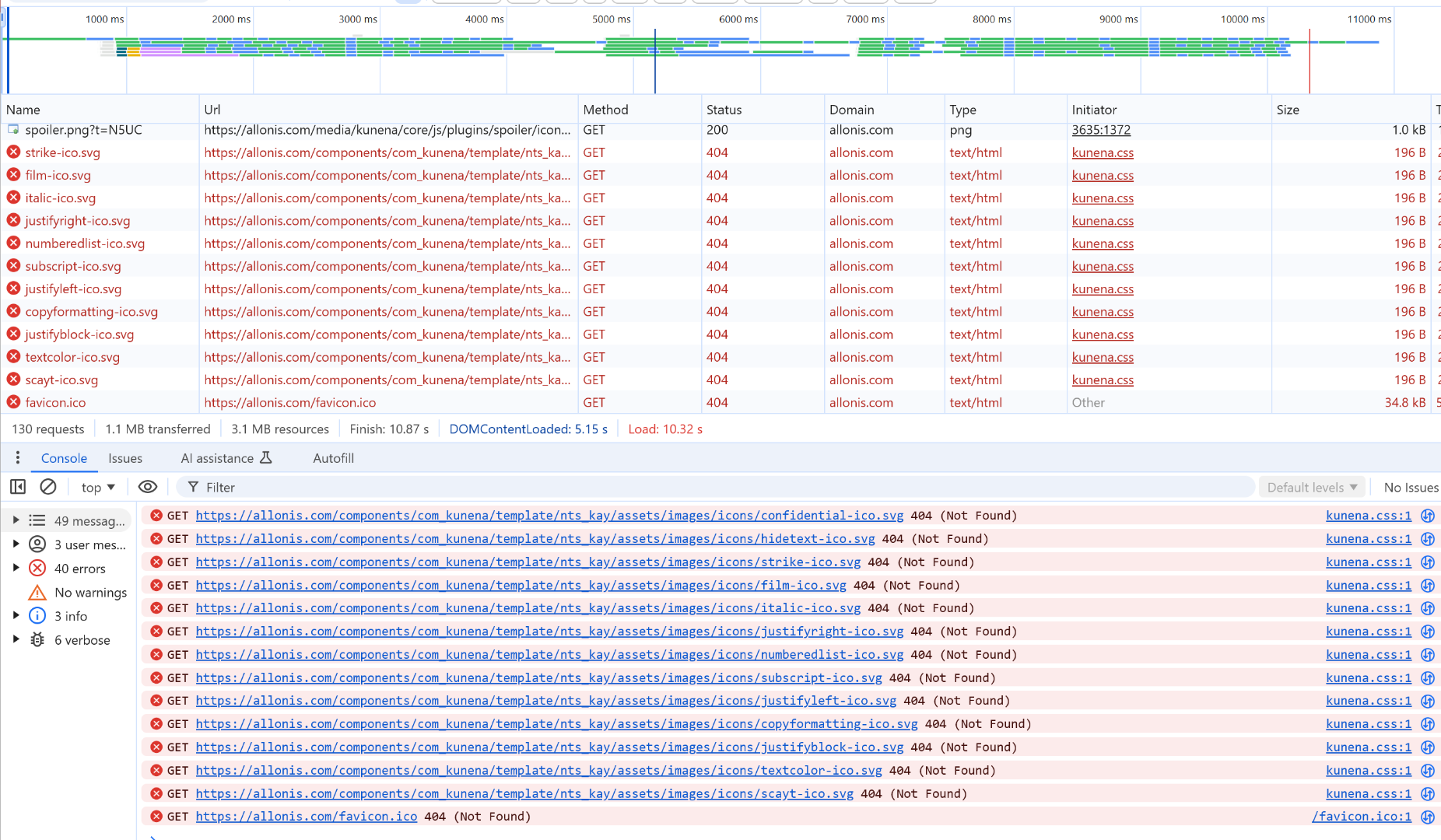The height and width of the screenshot is (840, 1441).
Task: Click the console Filter input field
Action: point(716,488)
